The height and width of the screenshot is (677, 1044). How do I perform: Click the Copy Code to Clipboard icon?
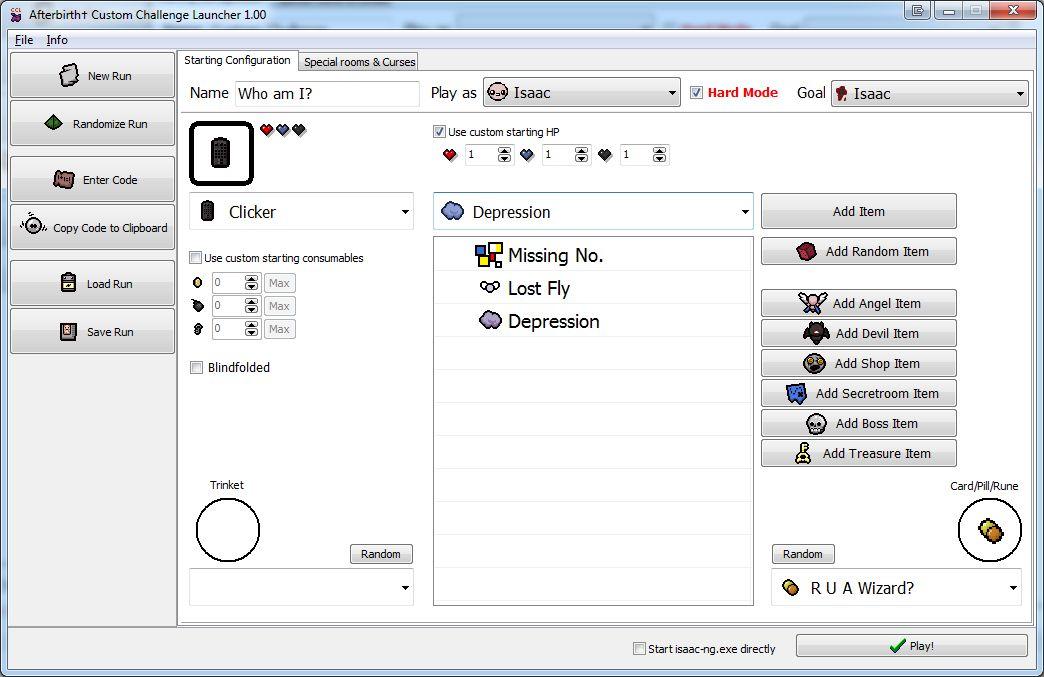click(33, 226)
